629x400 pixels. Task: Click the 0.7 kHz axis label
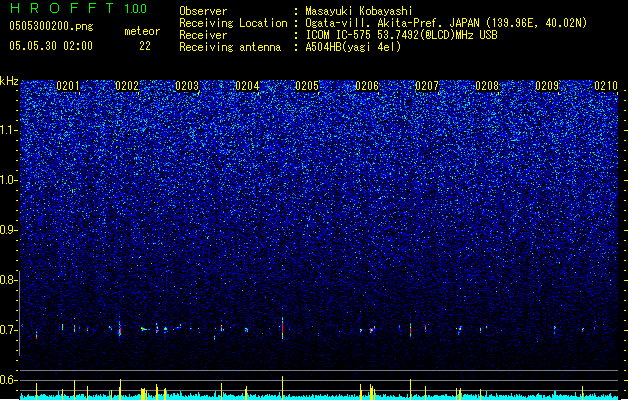click(x=8, y=330)
